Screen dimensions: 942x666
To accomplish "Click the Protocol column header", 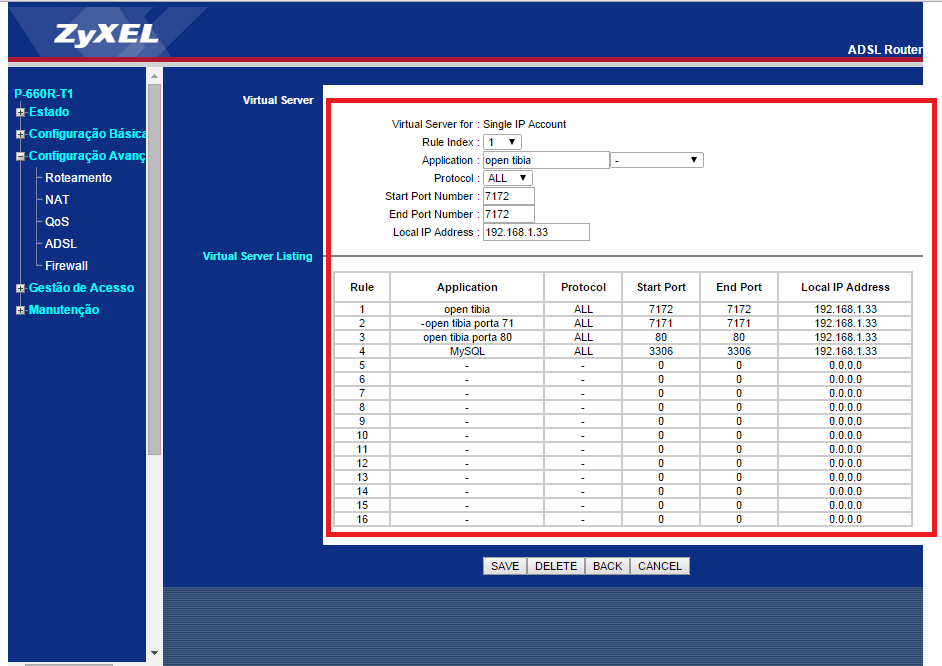I will 583,287.
